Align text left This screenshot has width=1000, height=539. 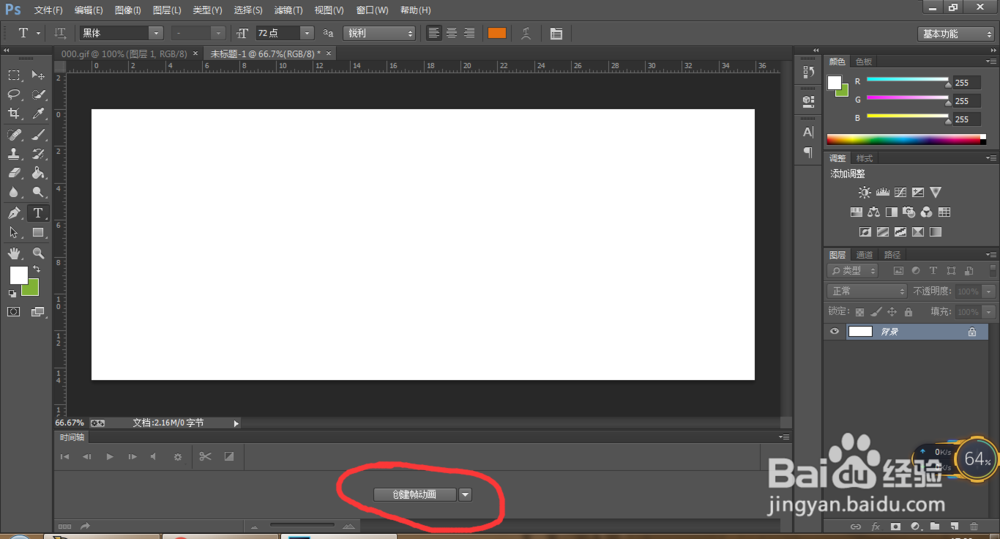[x=434, y=33]
